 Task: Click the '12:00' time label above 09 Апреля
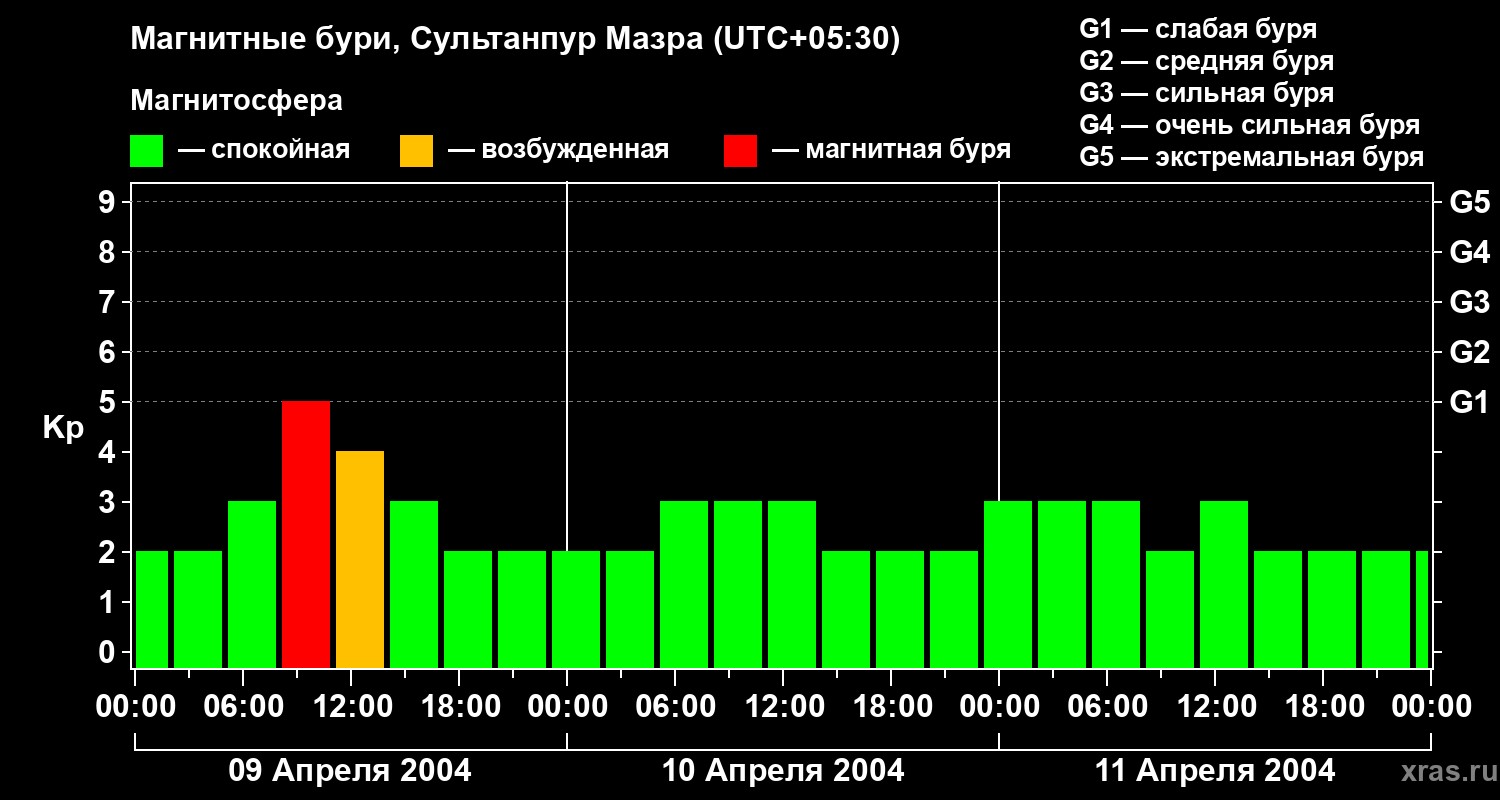351,707
